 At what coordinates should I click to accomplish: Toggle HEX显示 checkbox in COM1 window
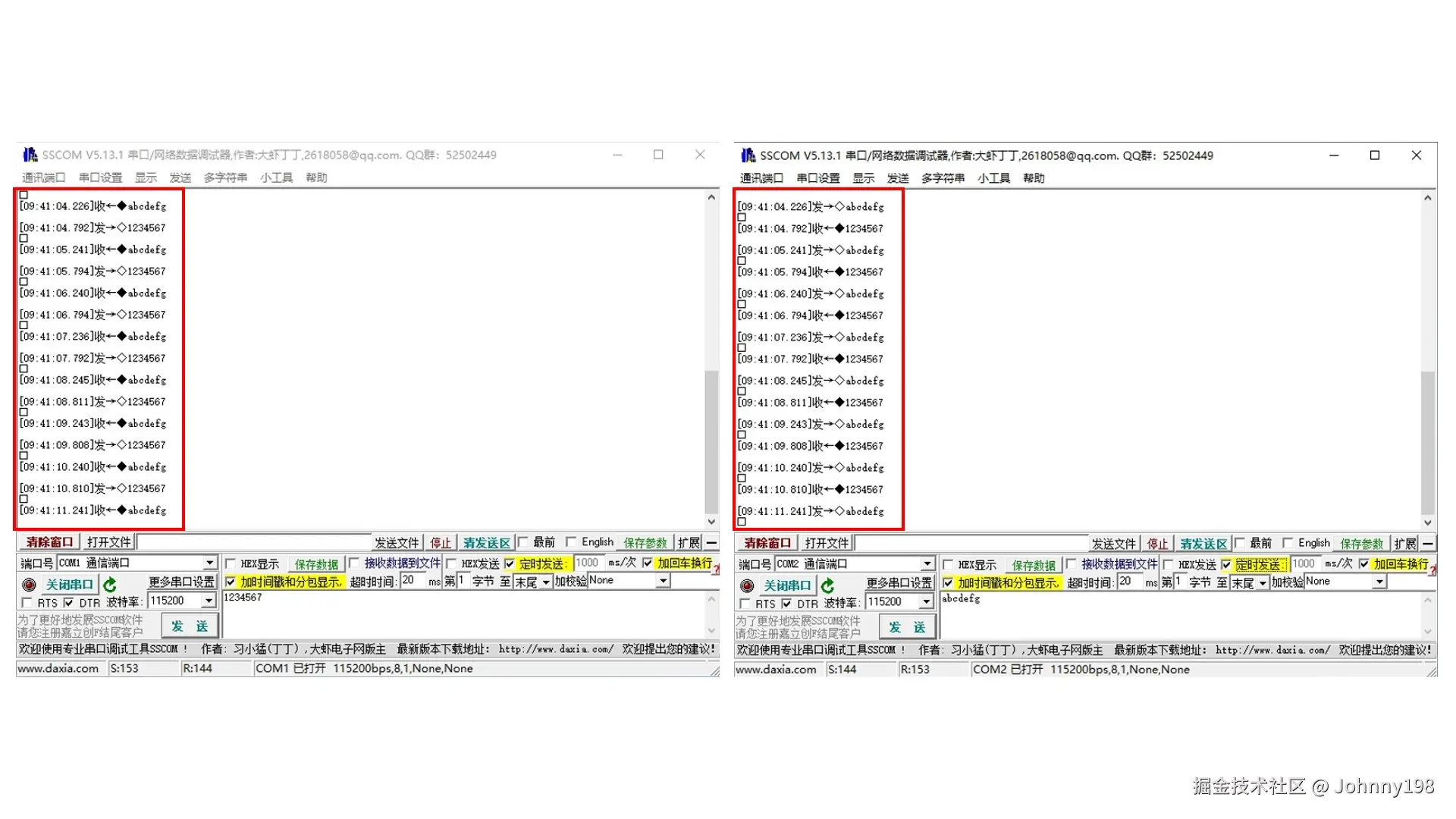tap(231, 563)
